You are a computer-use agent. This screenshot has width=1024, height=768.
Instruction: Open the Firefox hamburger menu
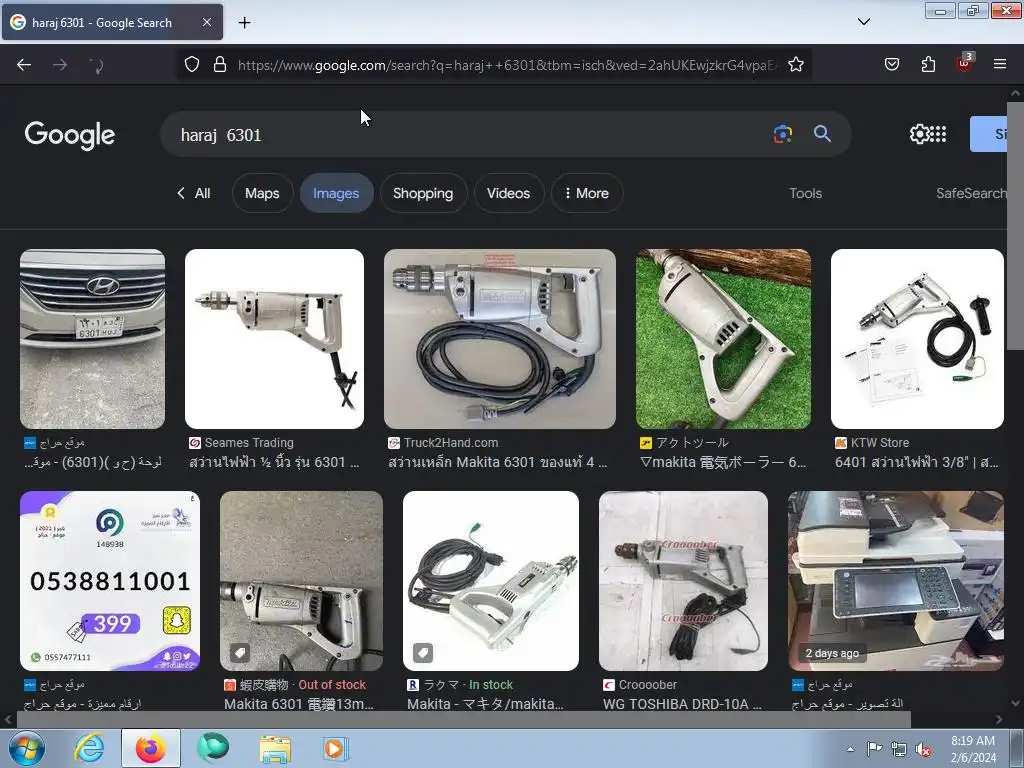click(x=999, y=64)
